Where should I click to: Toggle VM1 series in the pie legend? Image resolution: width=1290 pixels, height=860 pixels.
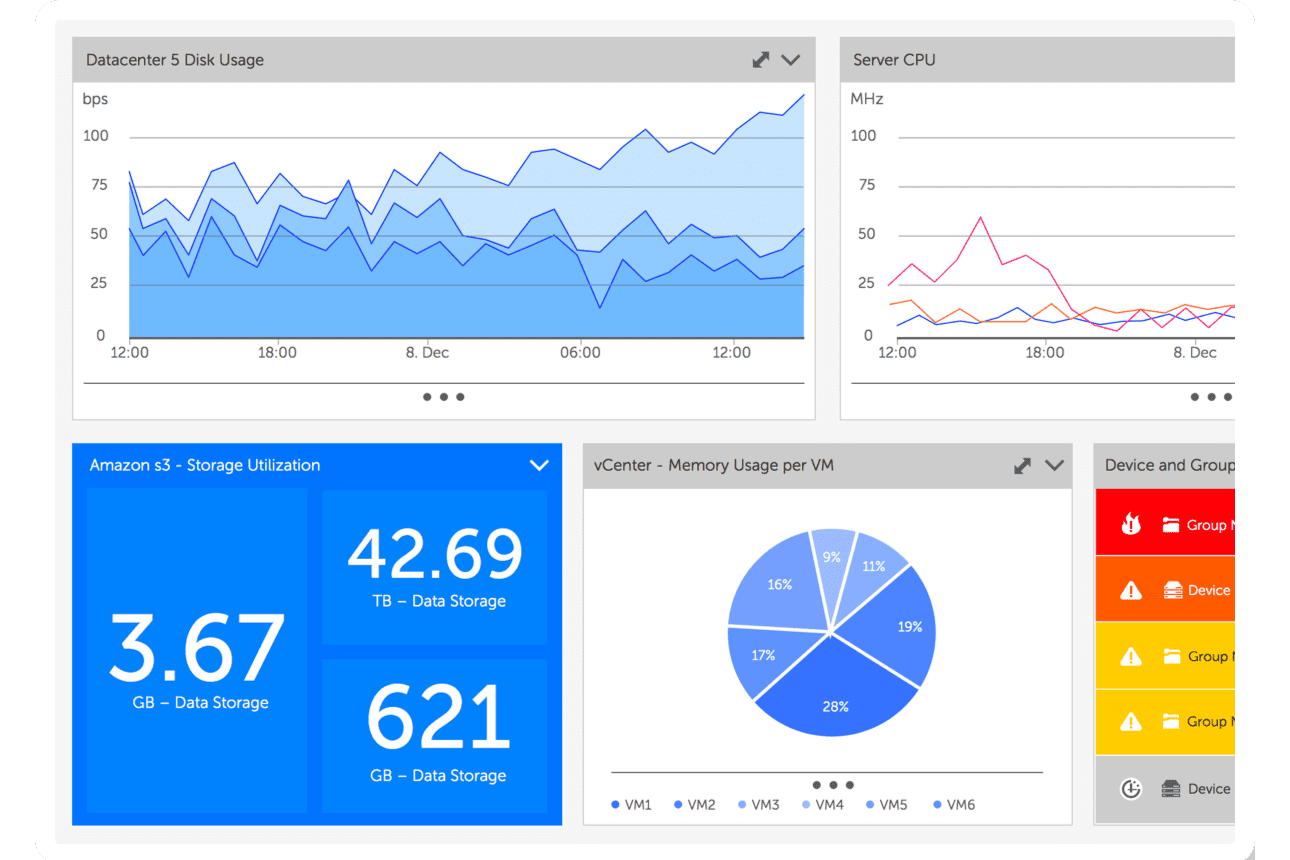click(x=631, y=804)
